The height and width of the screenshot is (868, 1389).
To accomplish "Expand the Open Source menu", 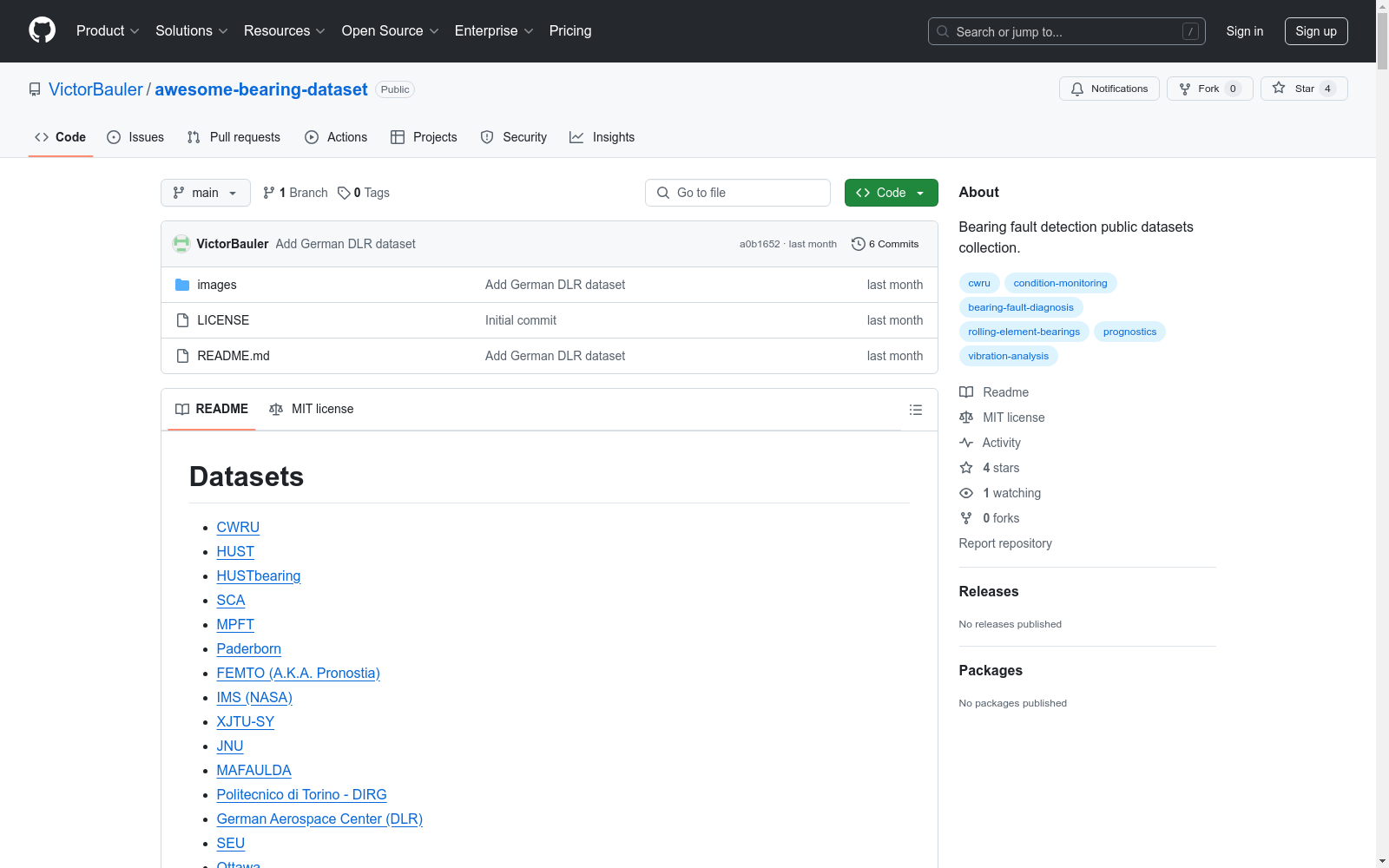I will click(x=391, y=31).
